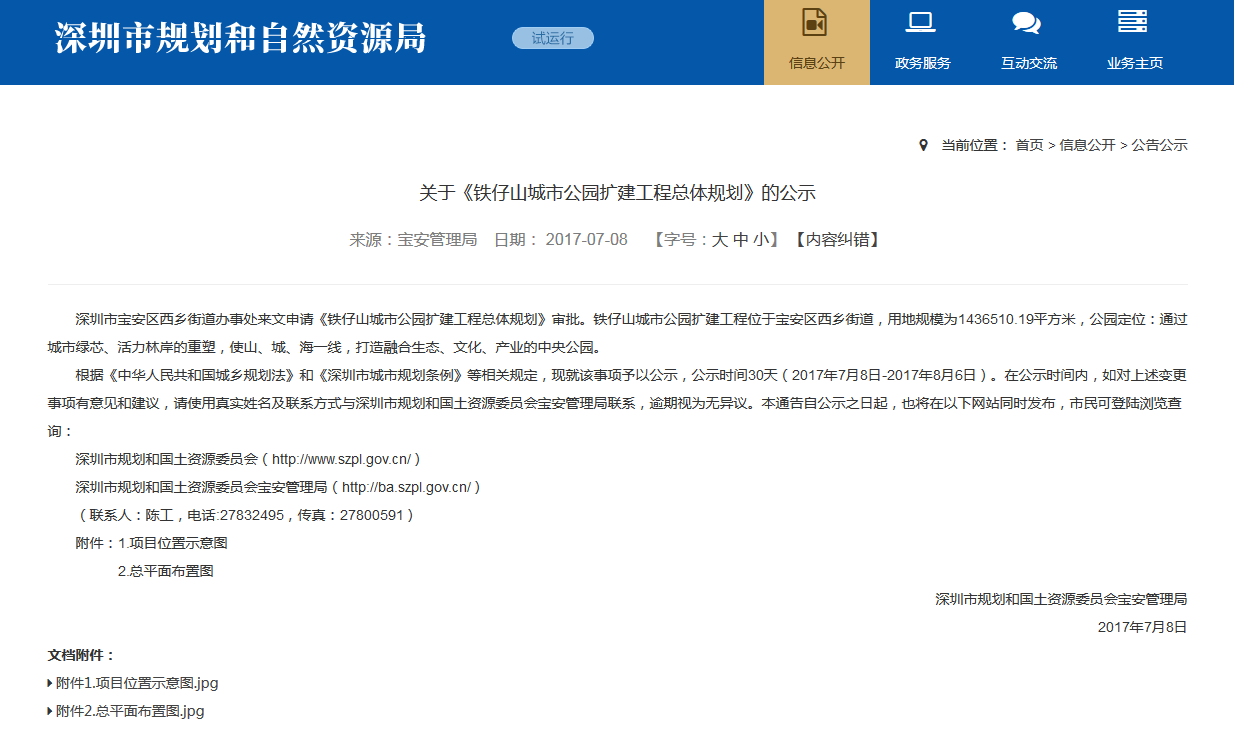
Task: Go to the 政务服务 tab label
Action: pyautogui.click(x=922, y=63)
